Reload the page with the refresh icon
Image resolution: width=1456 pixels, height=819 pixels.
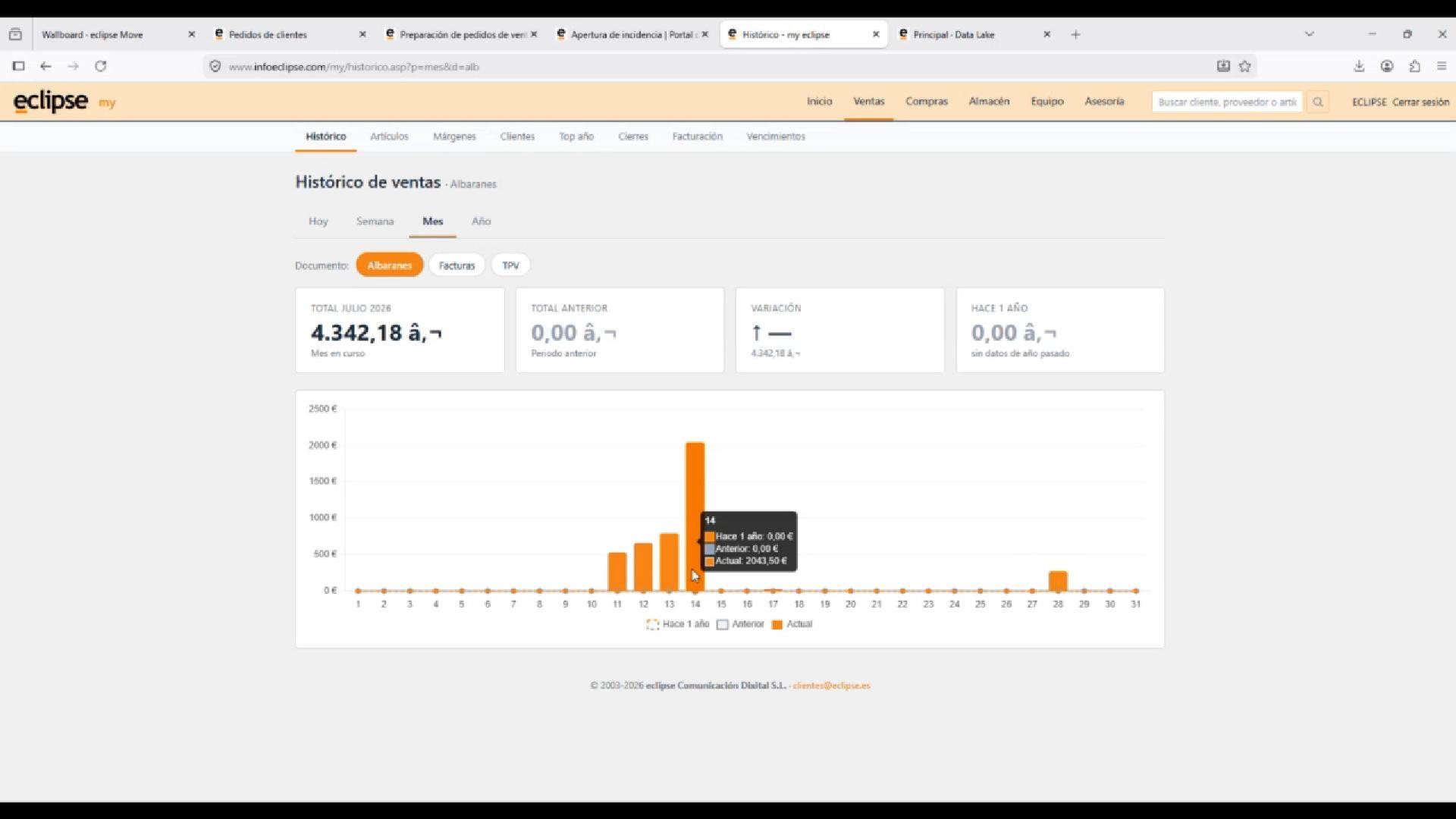pos(100,66)
